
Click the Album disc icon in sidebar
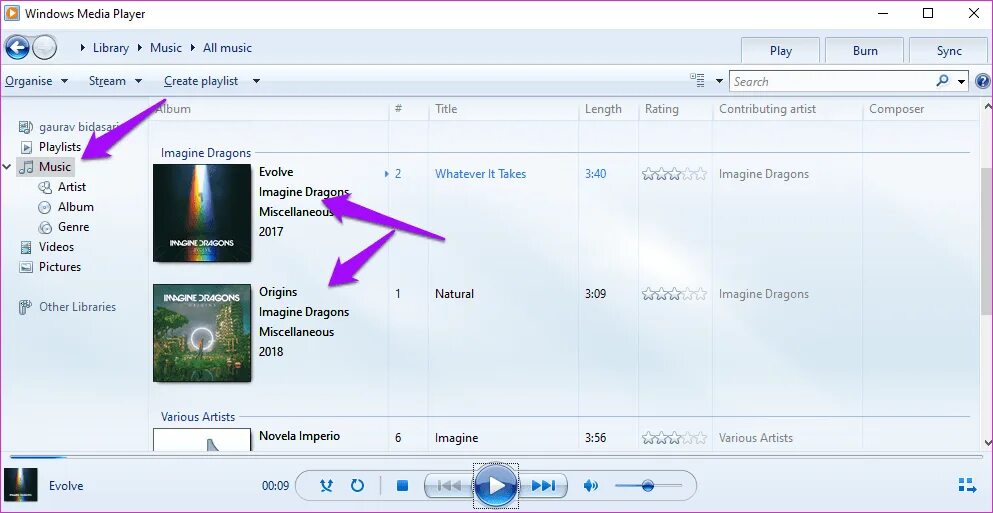(45, 207)
